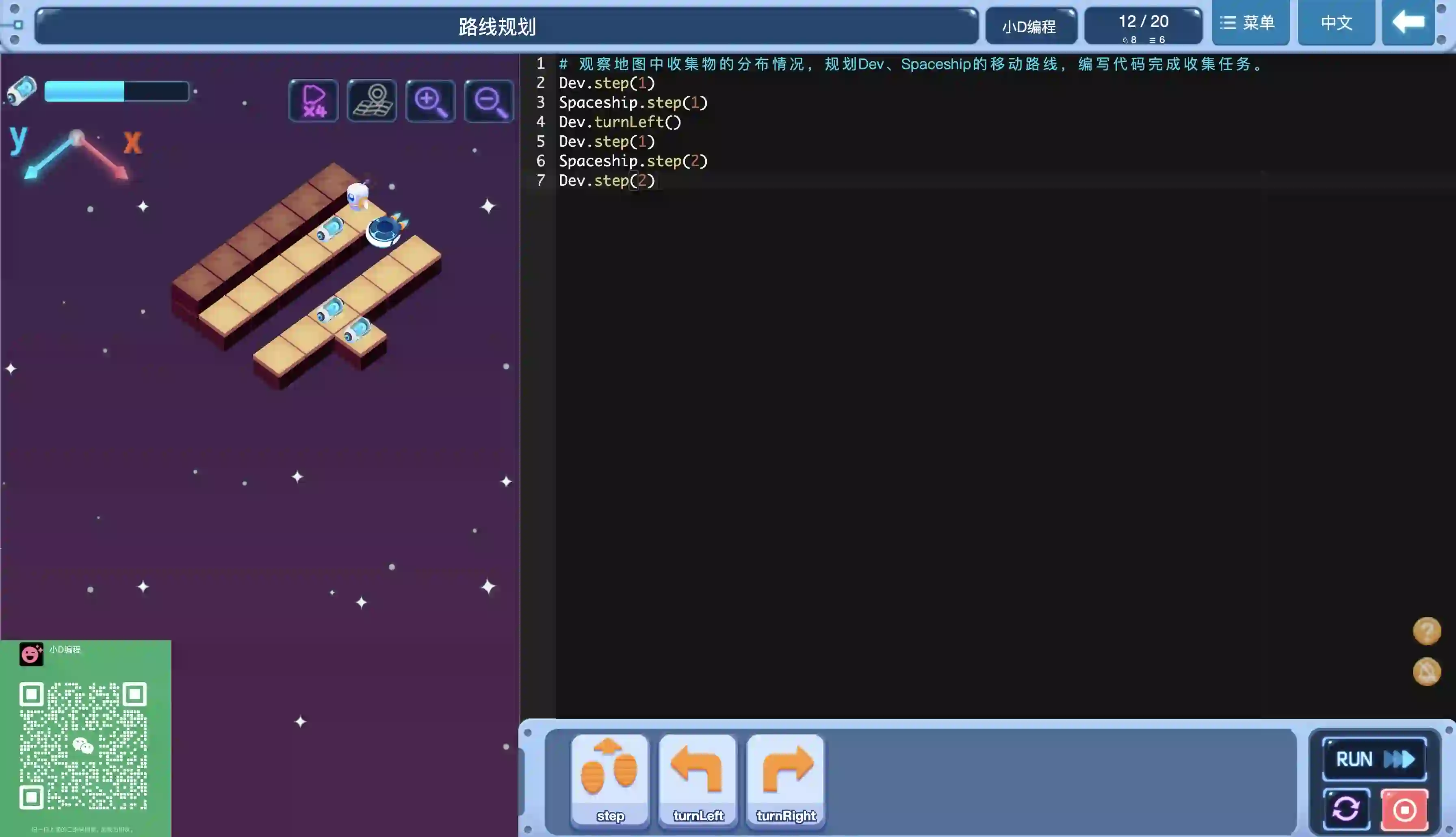The width and height of the screenshot is (1456, 837).
Task: Zoom out of the game map
Action: (489, 101)
